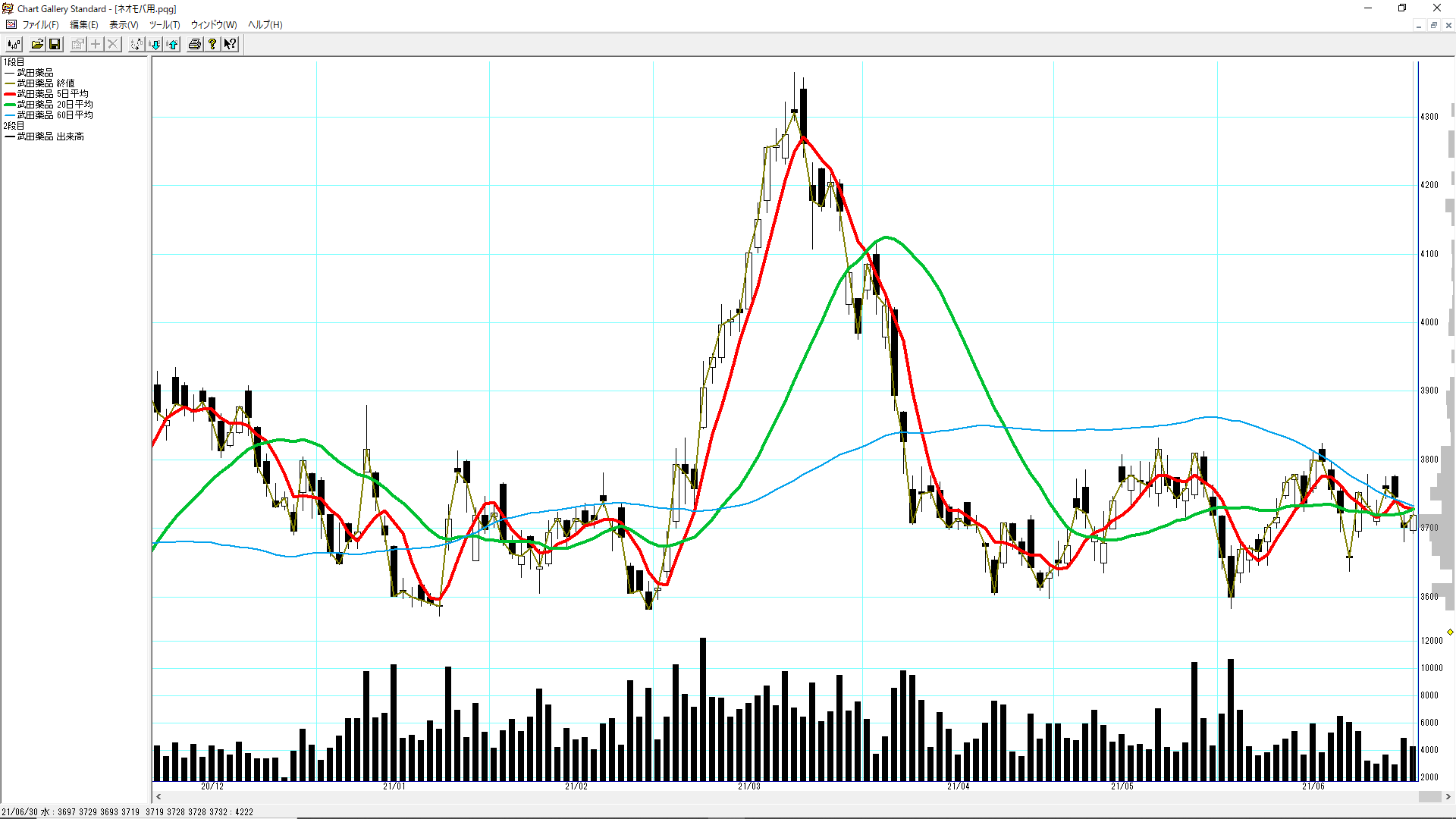Viewport: 1456px width, 819px height.
Task: Print chart via printer icon
Action: coord(195,45)
